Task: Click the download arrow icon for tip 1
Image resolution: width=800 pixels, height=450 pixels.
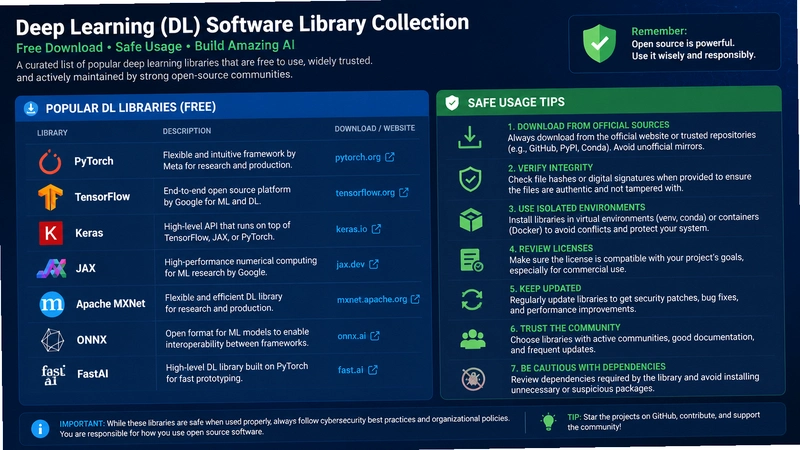Action: [469, 138]
